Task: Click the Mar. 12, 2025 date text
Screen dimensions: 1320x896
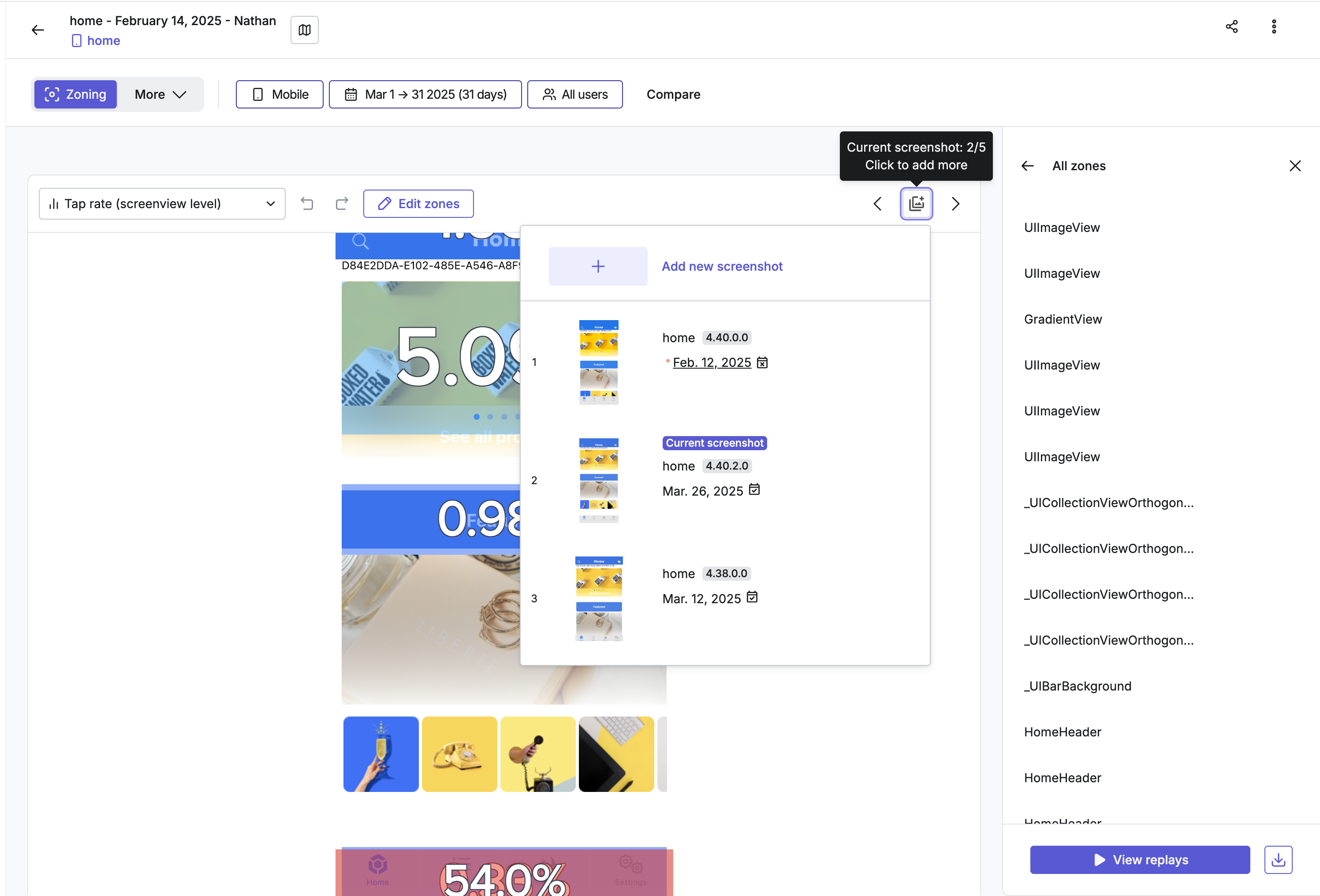Action: (701, 598)
